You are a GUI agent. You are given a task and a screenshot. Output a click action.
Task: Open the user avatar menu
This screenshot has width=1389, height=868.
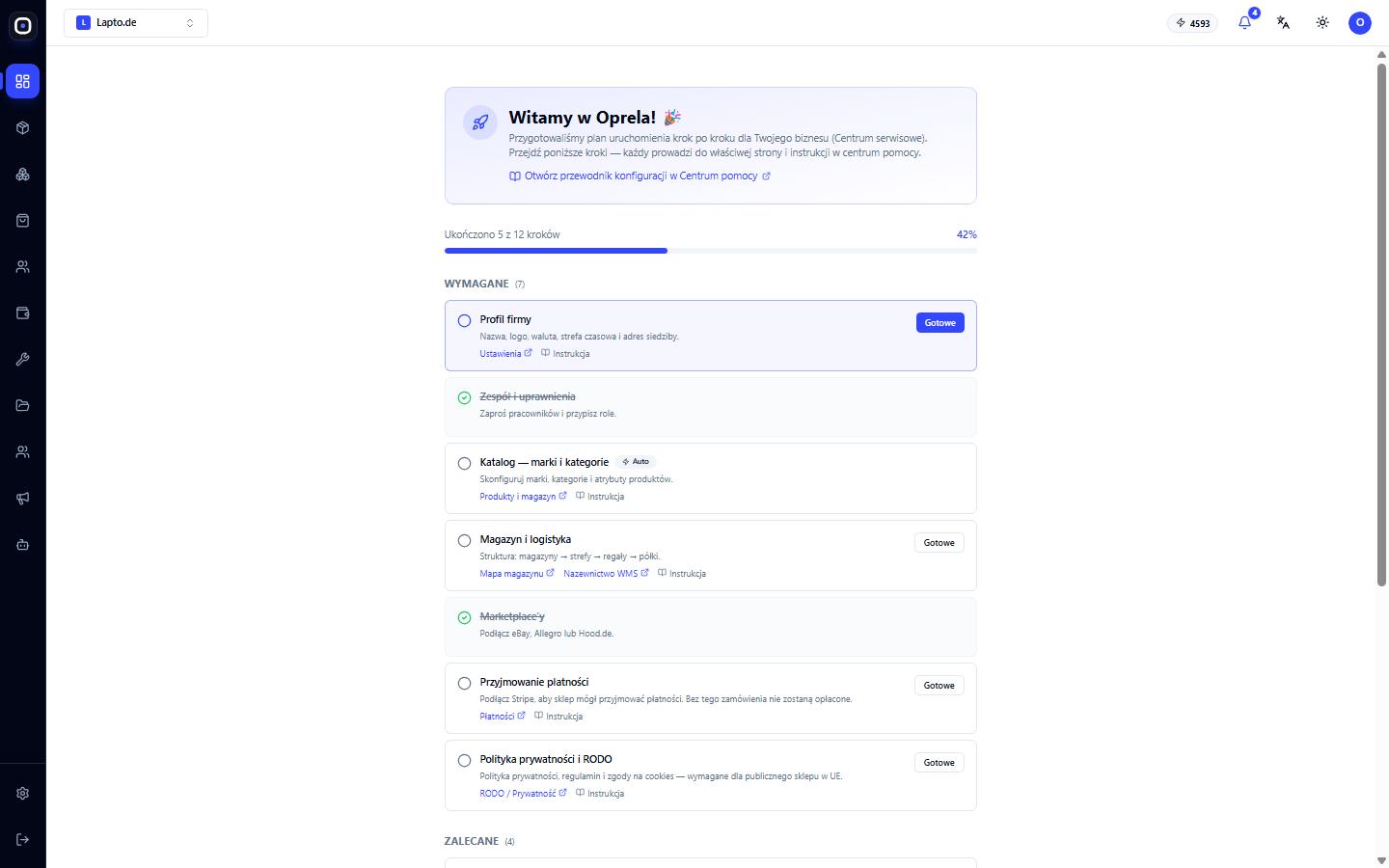click(x=1360, y=22)
